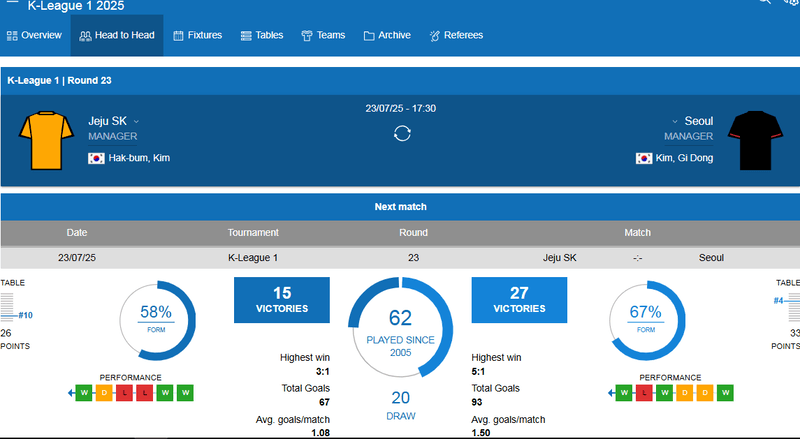
Task: Click the Archive folder icon
Action: coord(369,36)
